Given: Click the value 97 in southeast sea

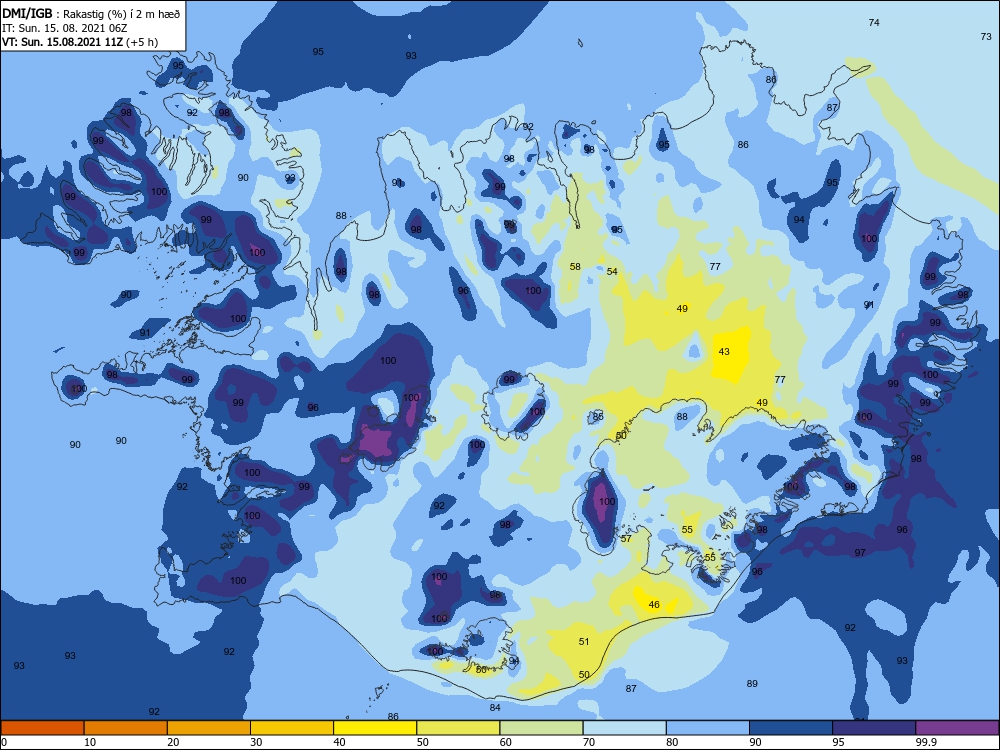Looking at the screenshot, I should point(860,552).
